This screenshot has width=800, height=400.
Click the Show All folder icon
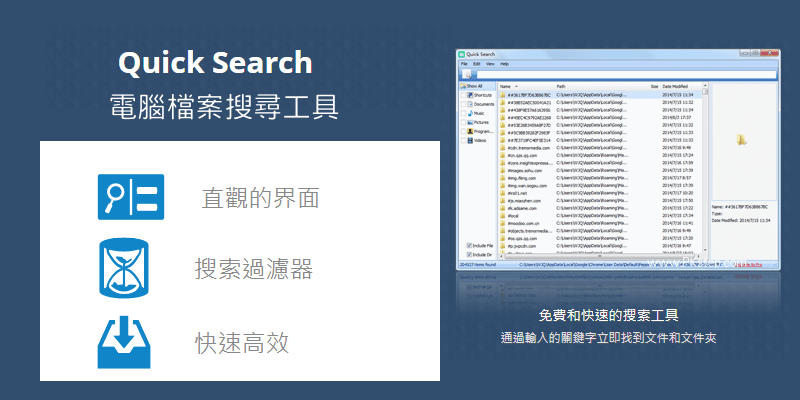(x=463, y=86)
